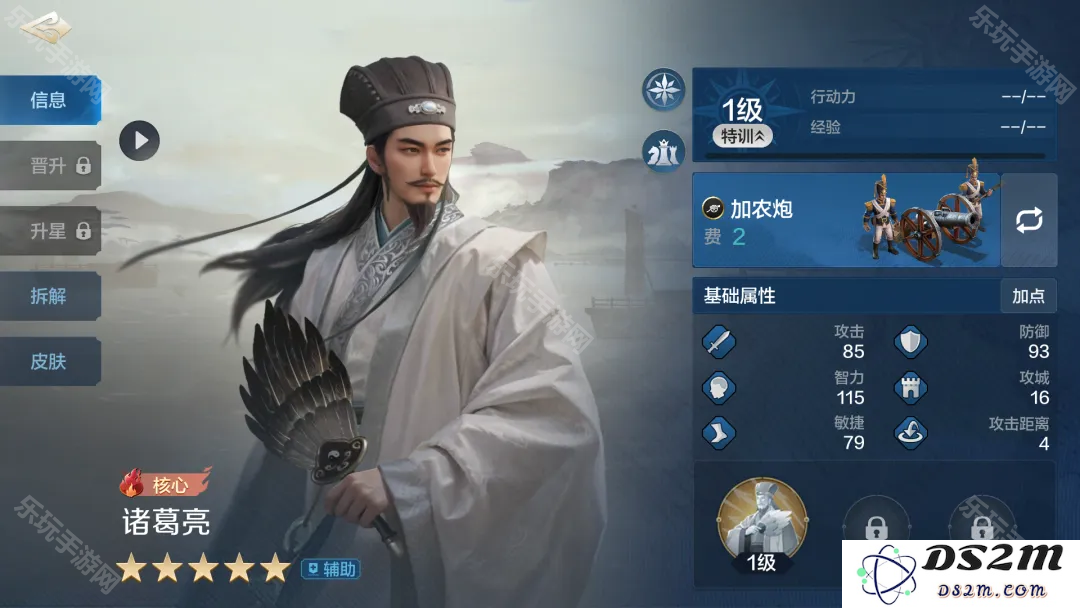Image resolution: width=1080 pixels, height=608 pixels.
Task: Open the level 1 skill portrait
Action: (762, 525)
